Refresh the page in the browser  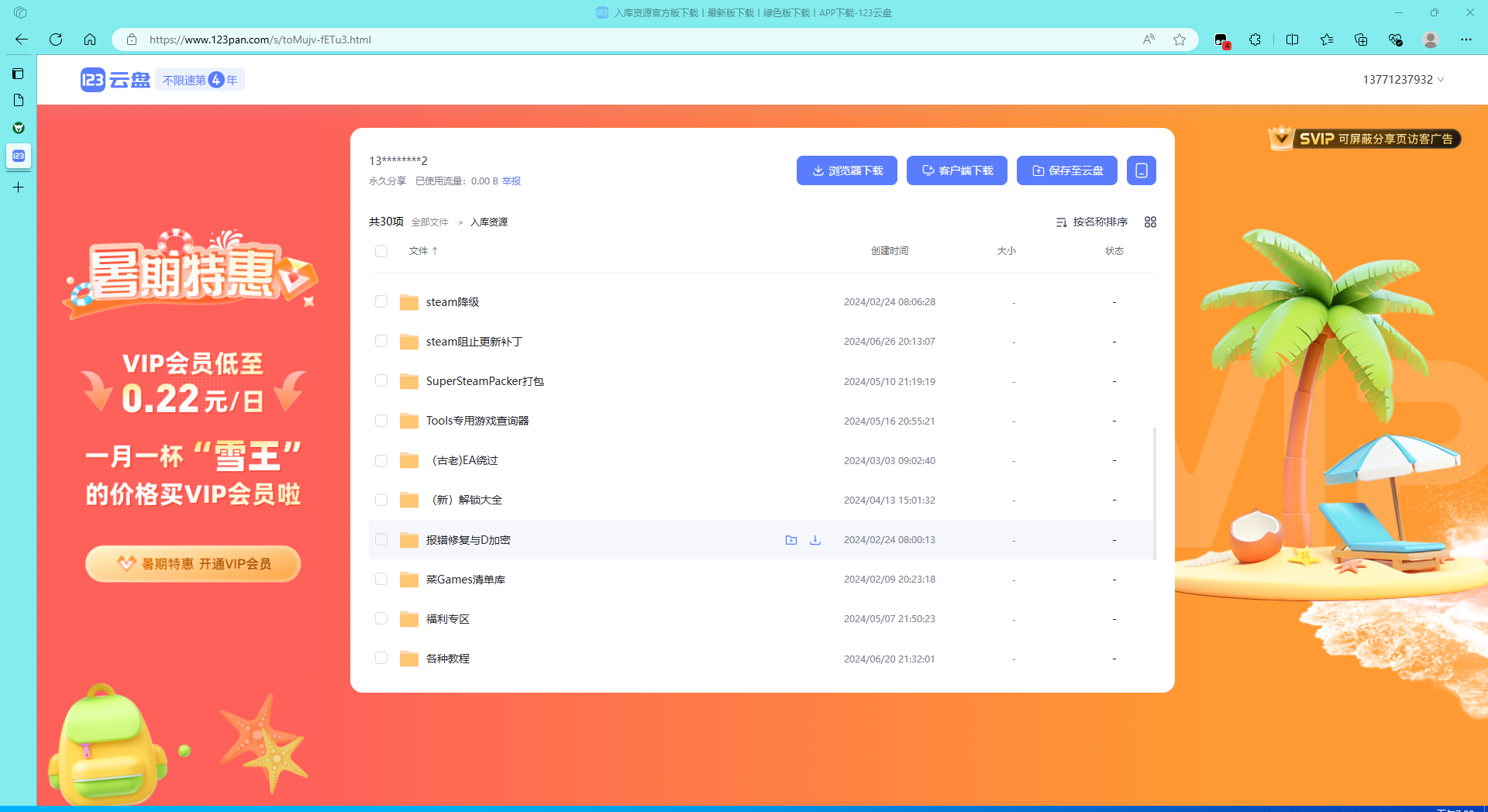56,40
